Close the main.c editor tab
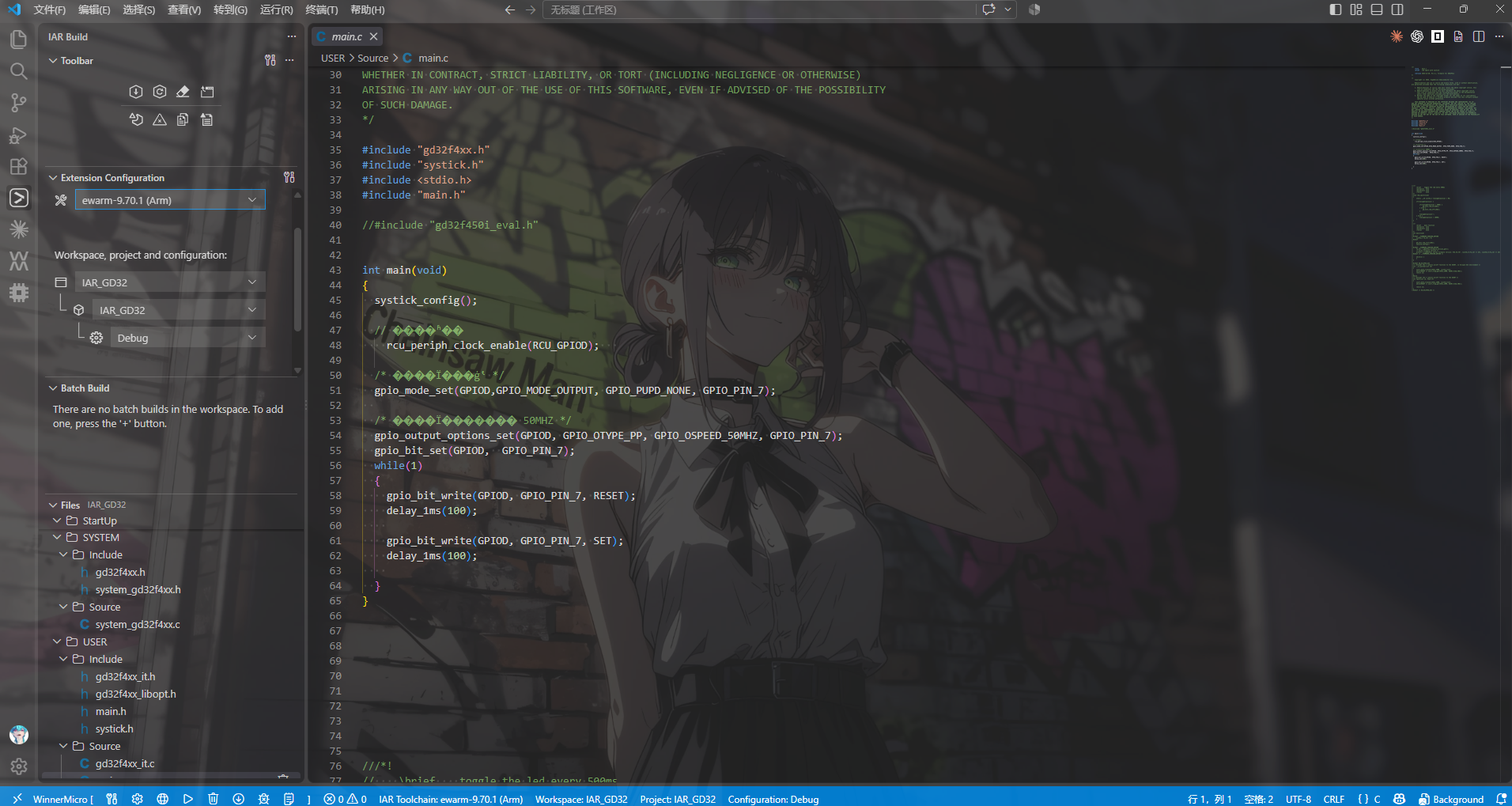Image resolution: width=1512 pixels, height=806 pixels. [373, 36]
